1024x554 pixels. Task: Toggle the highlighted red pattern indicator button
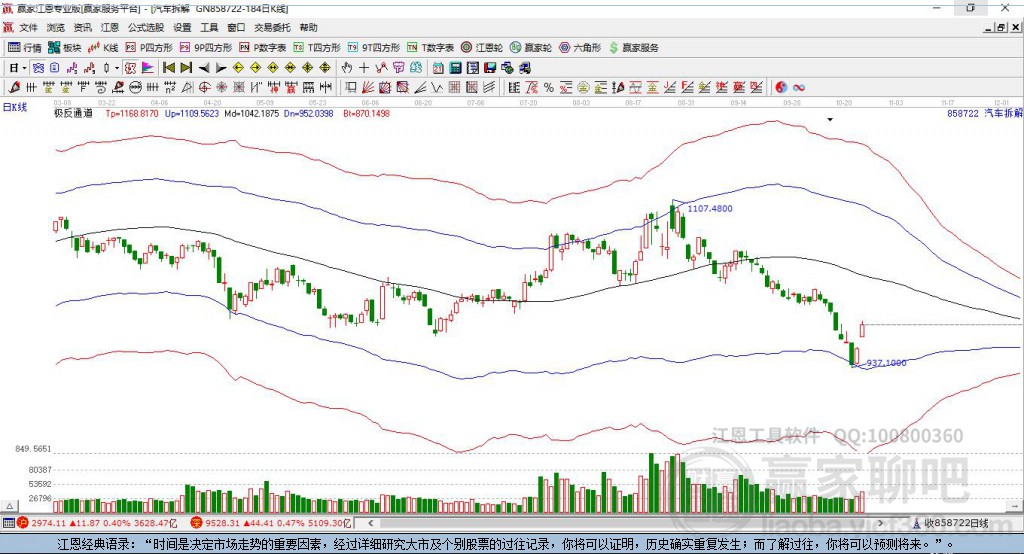click(x=130, y=67)
